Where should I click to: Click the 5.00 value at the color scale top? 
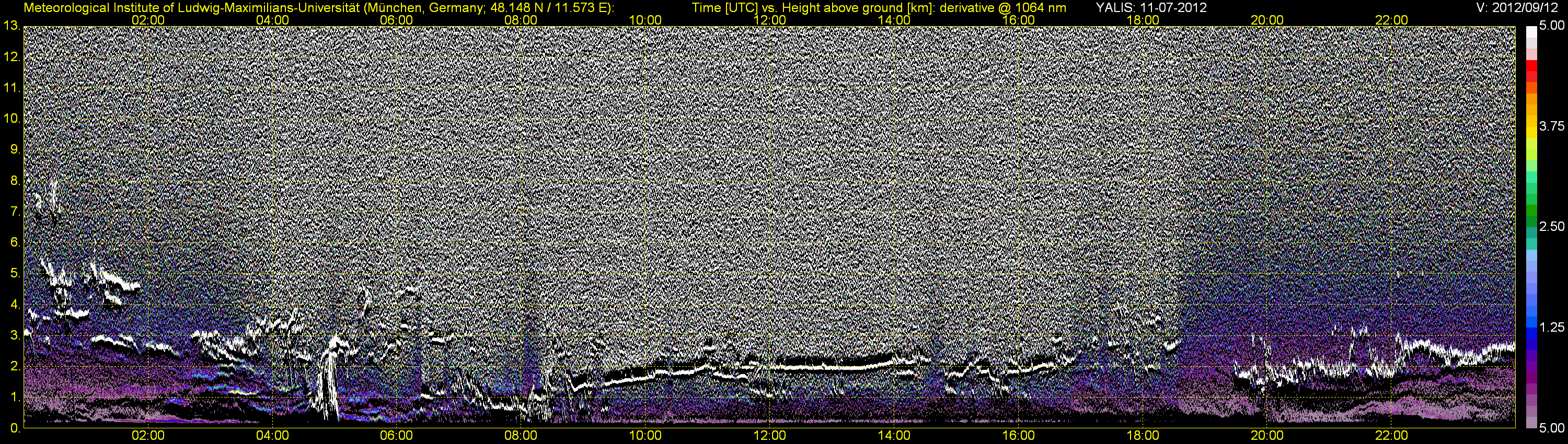(1552, 26)
